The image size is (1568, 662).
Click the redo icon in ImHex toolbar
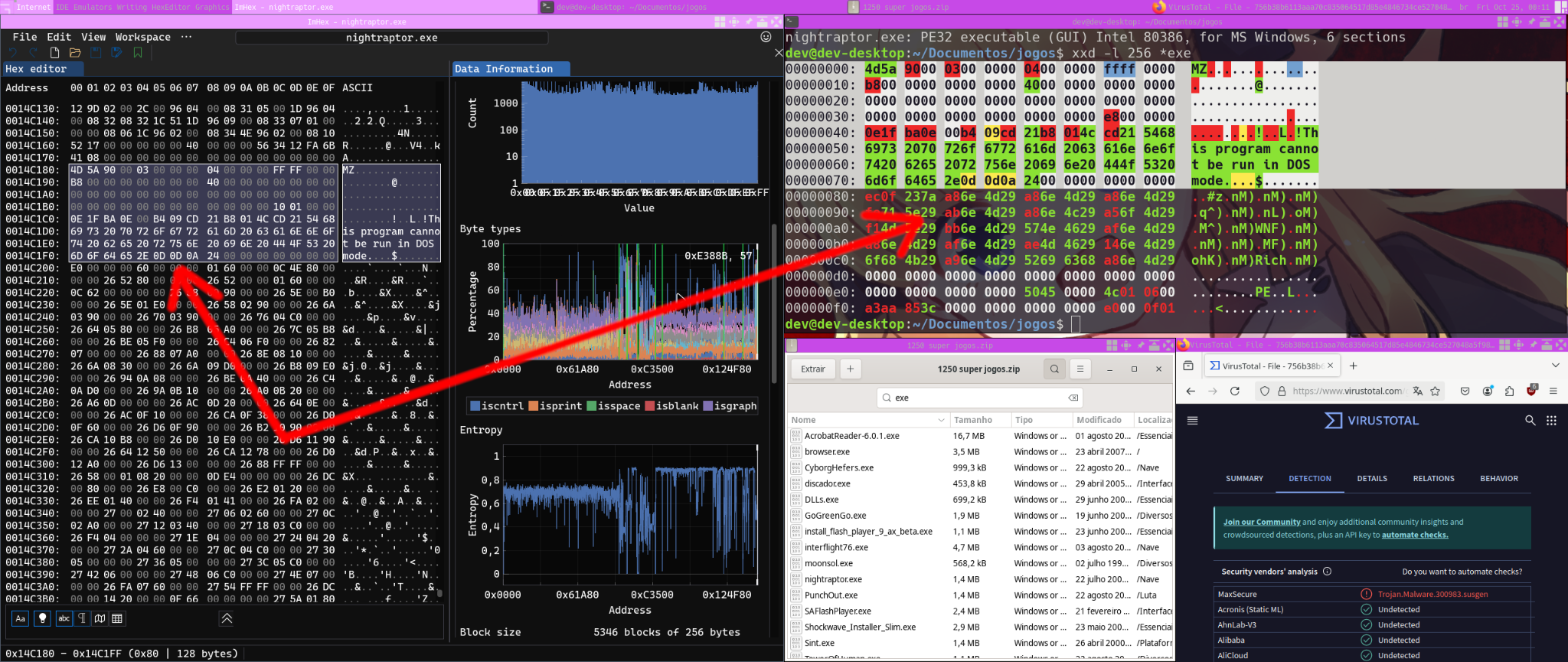pos(34,53)
